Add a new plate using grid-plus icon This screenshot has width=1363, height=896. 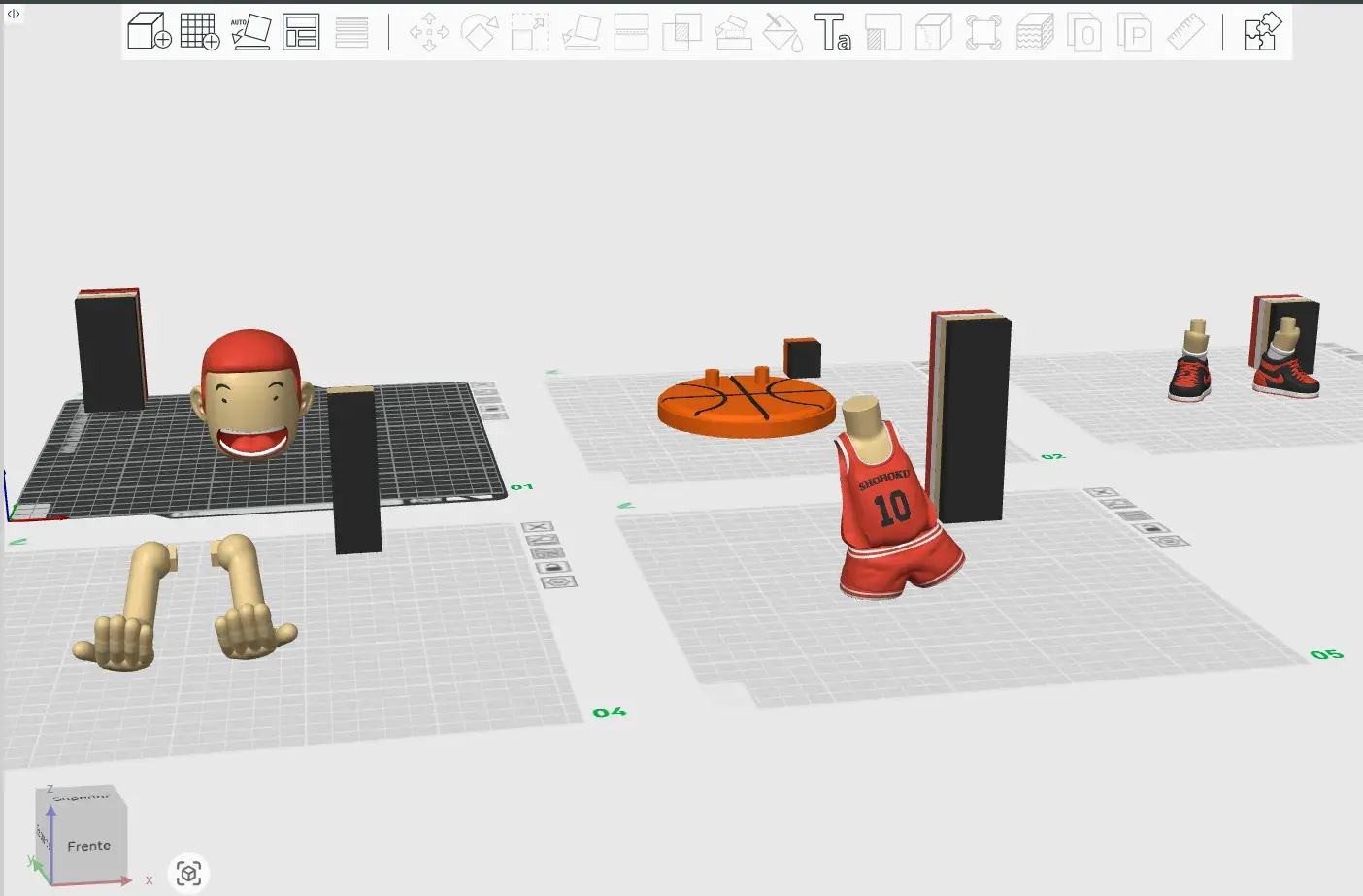click(x=200, y=32)
